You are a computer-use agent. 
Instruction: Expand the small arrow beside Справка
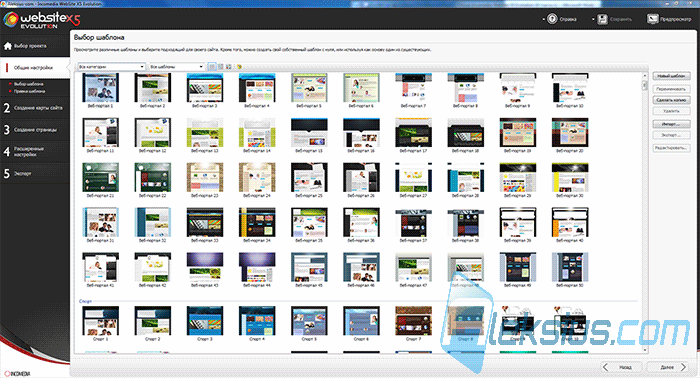click(543, 19)
